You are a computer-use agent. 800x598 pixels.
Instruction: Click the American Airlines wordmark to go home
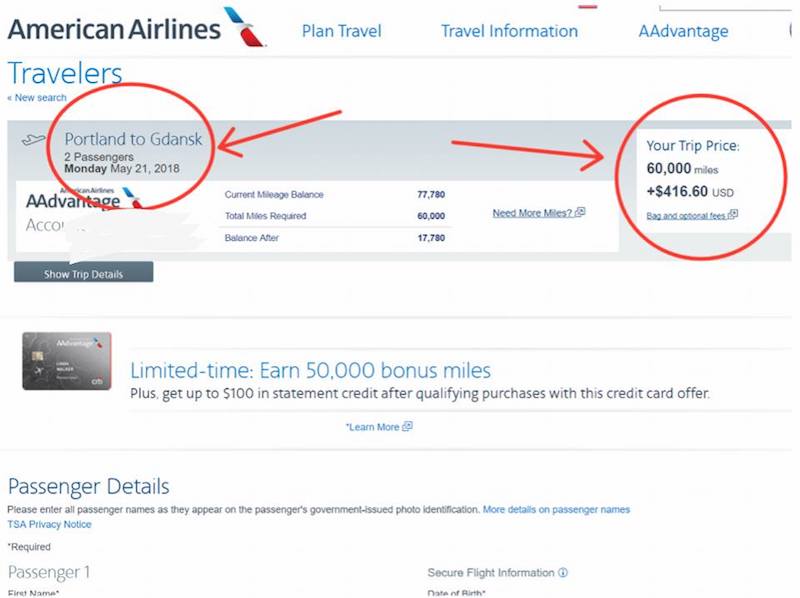(114, 29)
